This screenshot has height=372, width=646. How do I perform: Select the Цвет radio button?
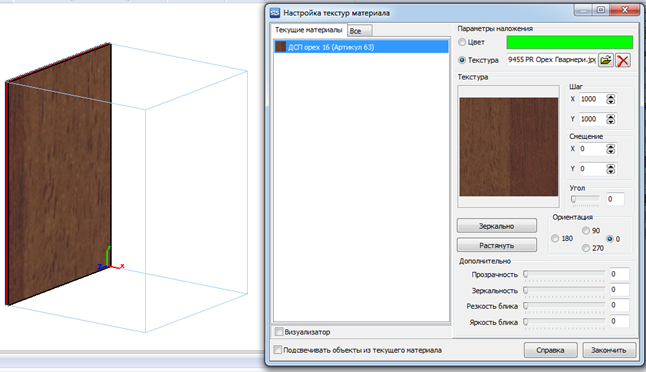(x=462, y=42)
